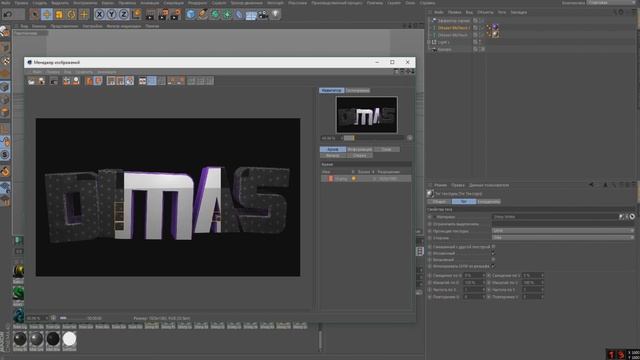Open Закладки menu in Object Manager
Viewport: 640px width, 360px height.
coord(518,12)
